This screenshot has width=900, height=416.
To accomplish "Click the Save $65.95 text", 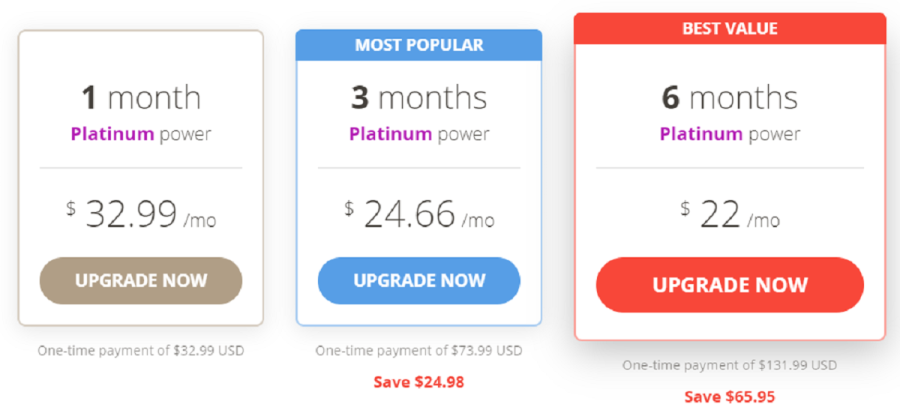I will pos(730,396).
